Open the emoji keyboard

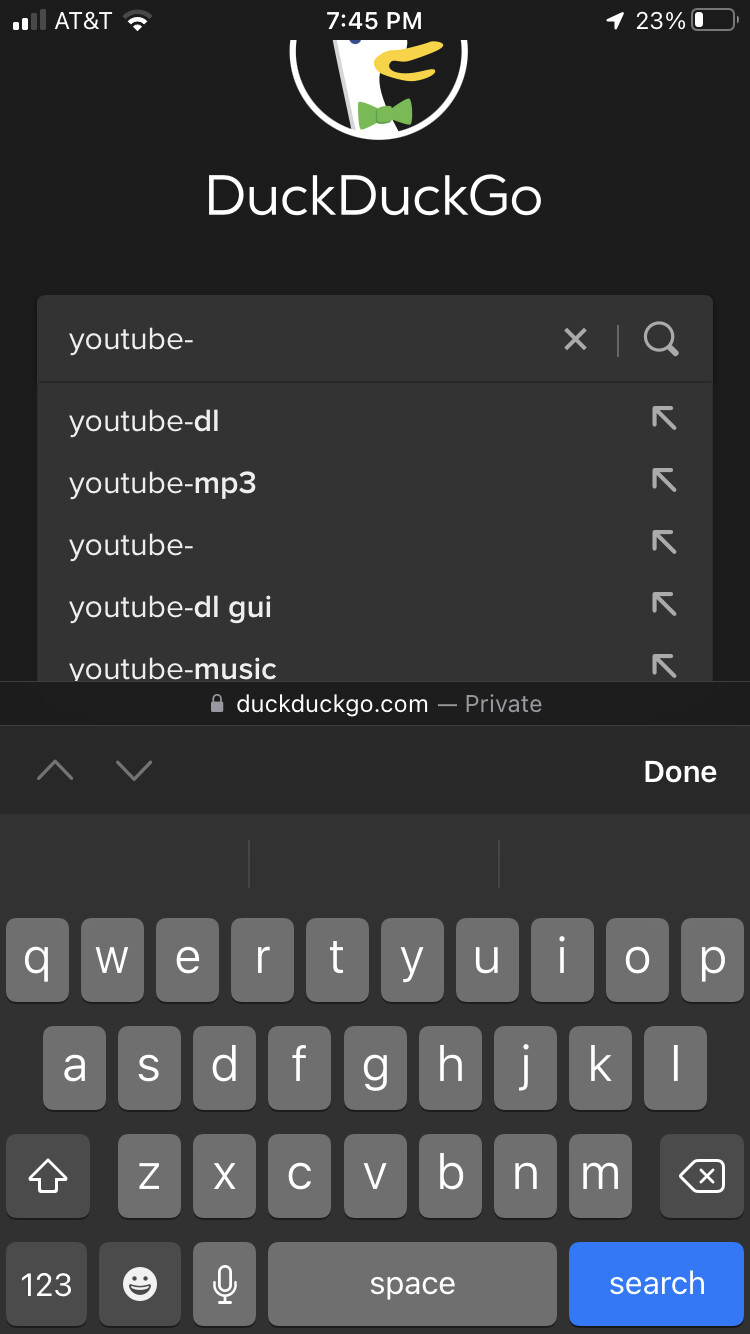(x=140, y=1284)
